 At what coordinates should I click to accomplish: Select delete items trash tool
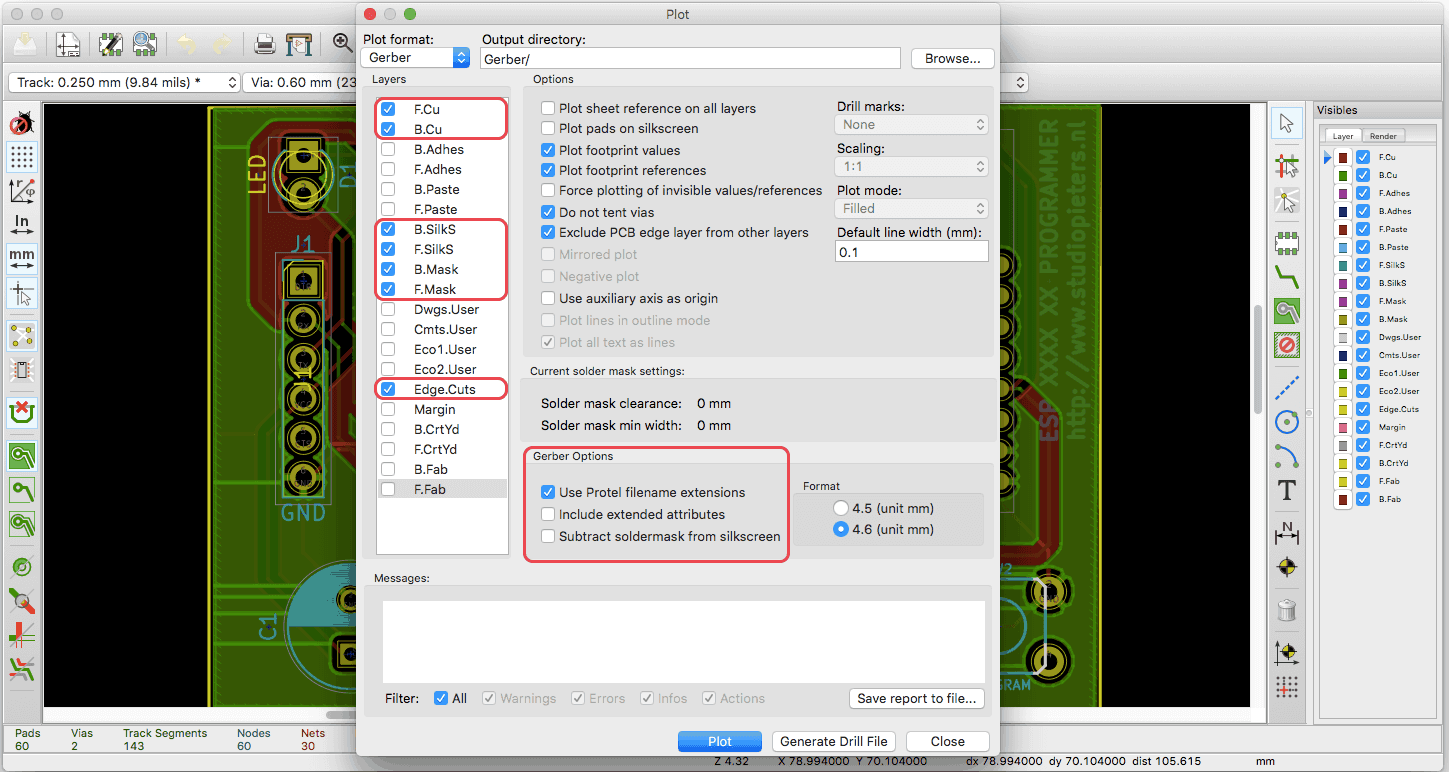click(x=1287, y=608)
